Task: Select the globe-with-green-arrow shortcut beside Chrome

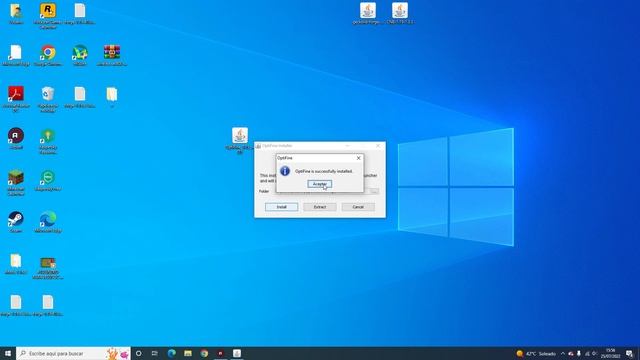Action: coord(80,55)
